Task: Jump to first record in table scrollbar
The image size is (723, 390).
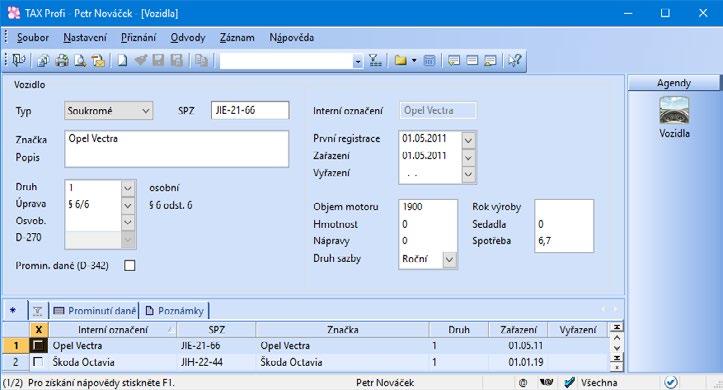Action: pos(616,327)
